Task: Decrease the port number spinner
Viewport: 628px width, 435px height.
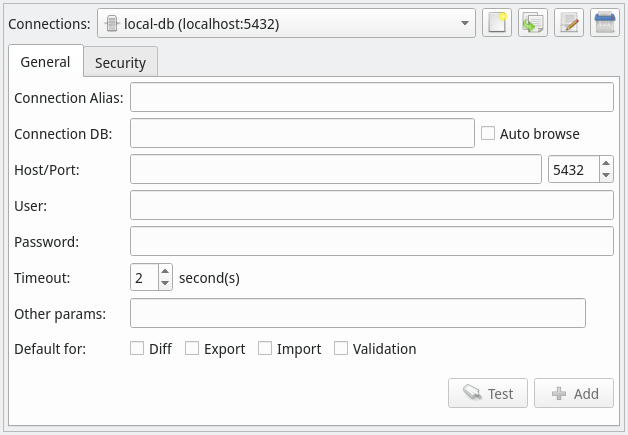Action: pos(606,175)
